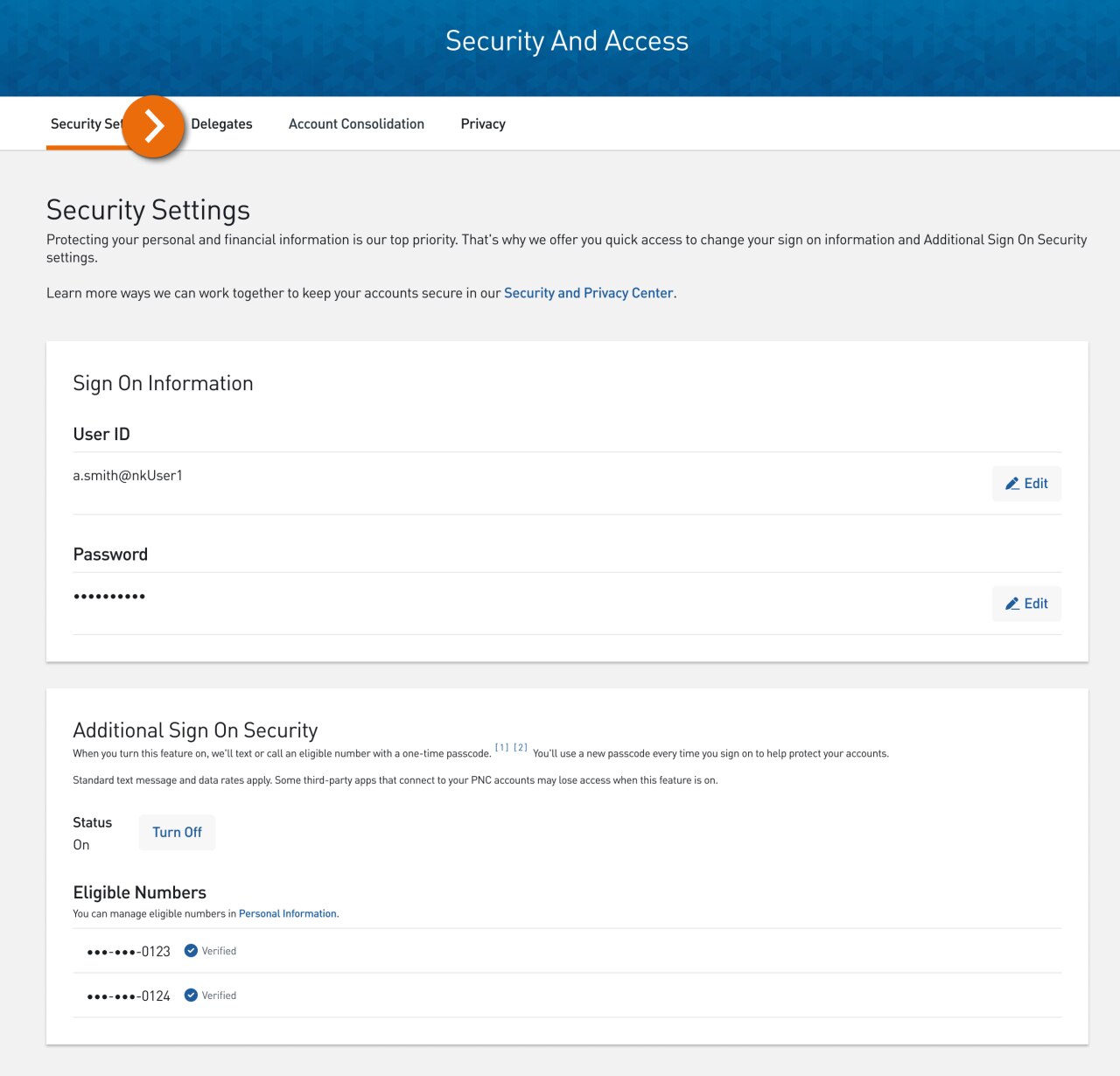Click the Verified checkmark for number 0124
This screenshot has height=1076, width=1120.
click(x=191, y=995)
